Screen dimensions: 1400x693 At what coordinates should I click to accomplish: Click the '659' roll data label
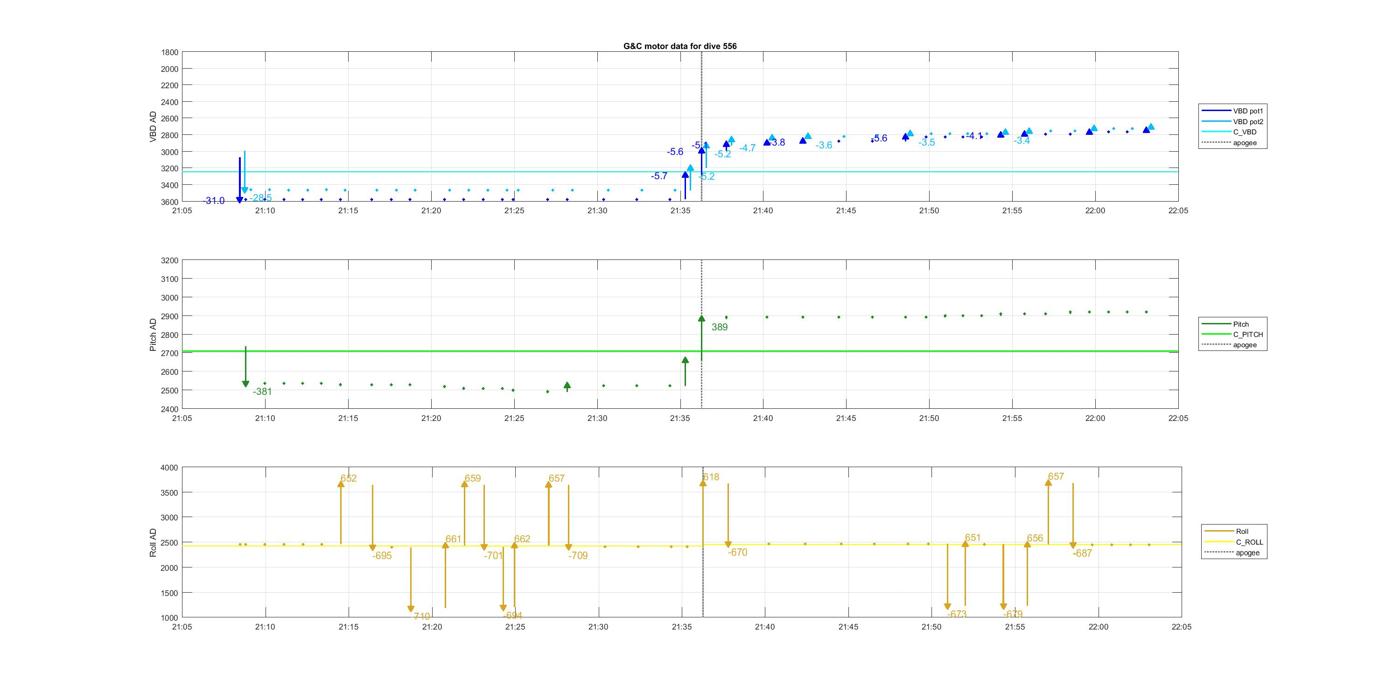(473, 478)
